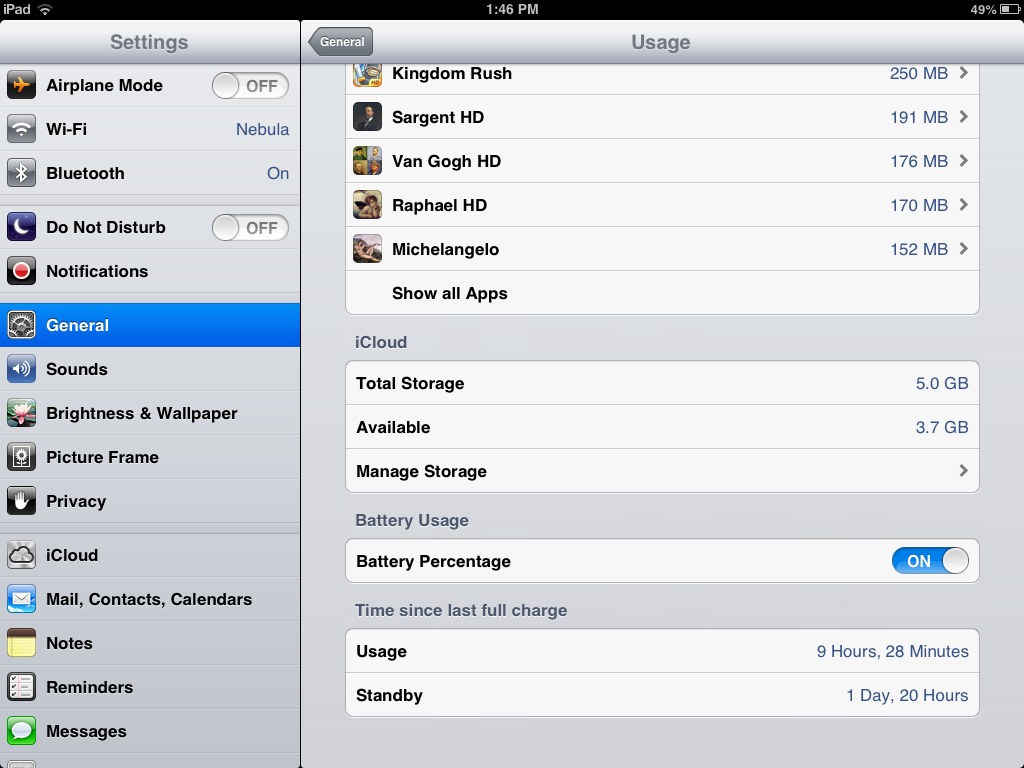
Task: Tap the Bluetooth icon in sidebar
Action: tap(21, 173)
